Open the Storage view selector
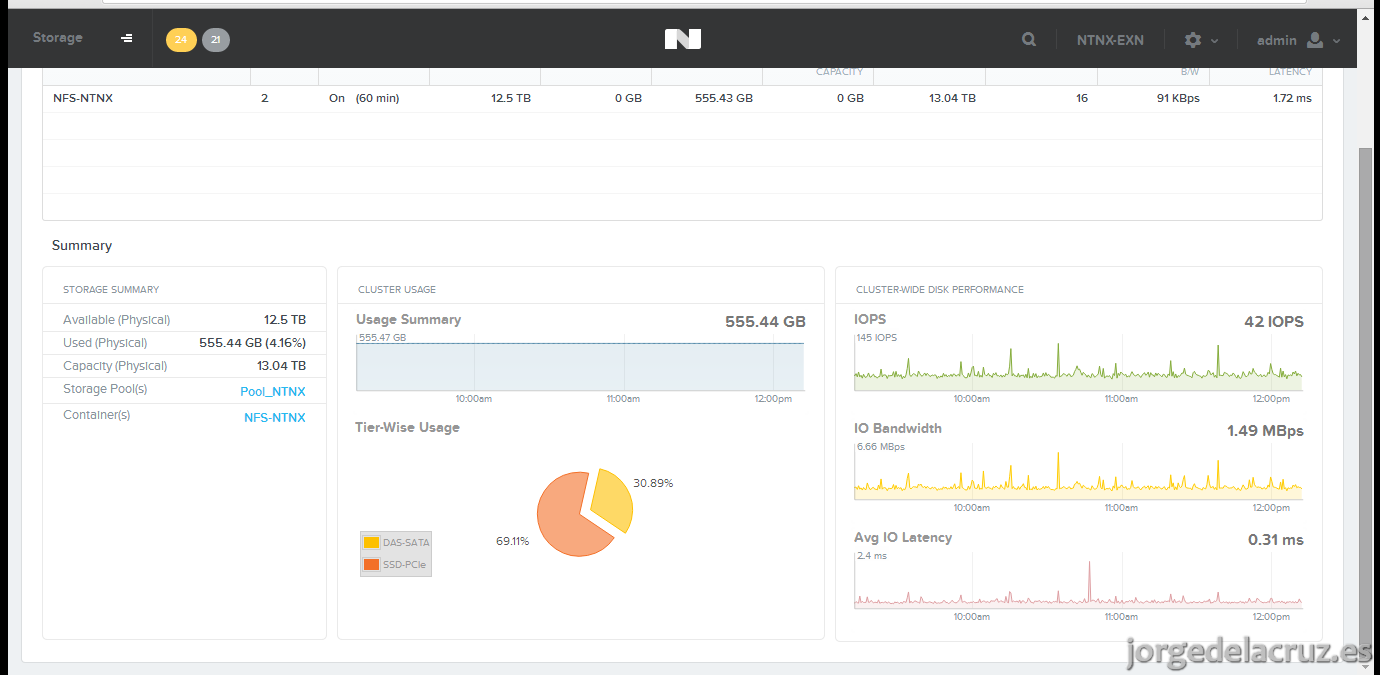This screenshot has width=1380, height=675. point(58,38)
